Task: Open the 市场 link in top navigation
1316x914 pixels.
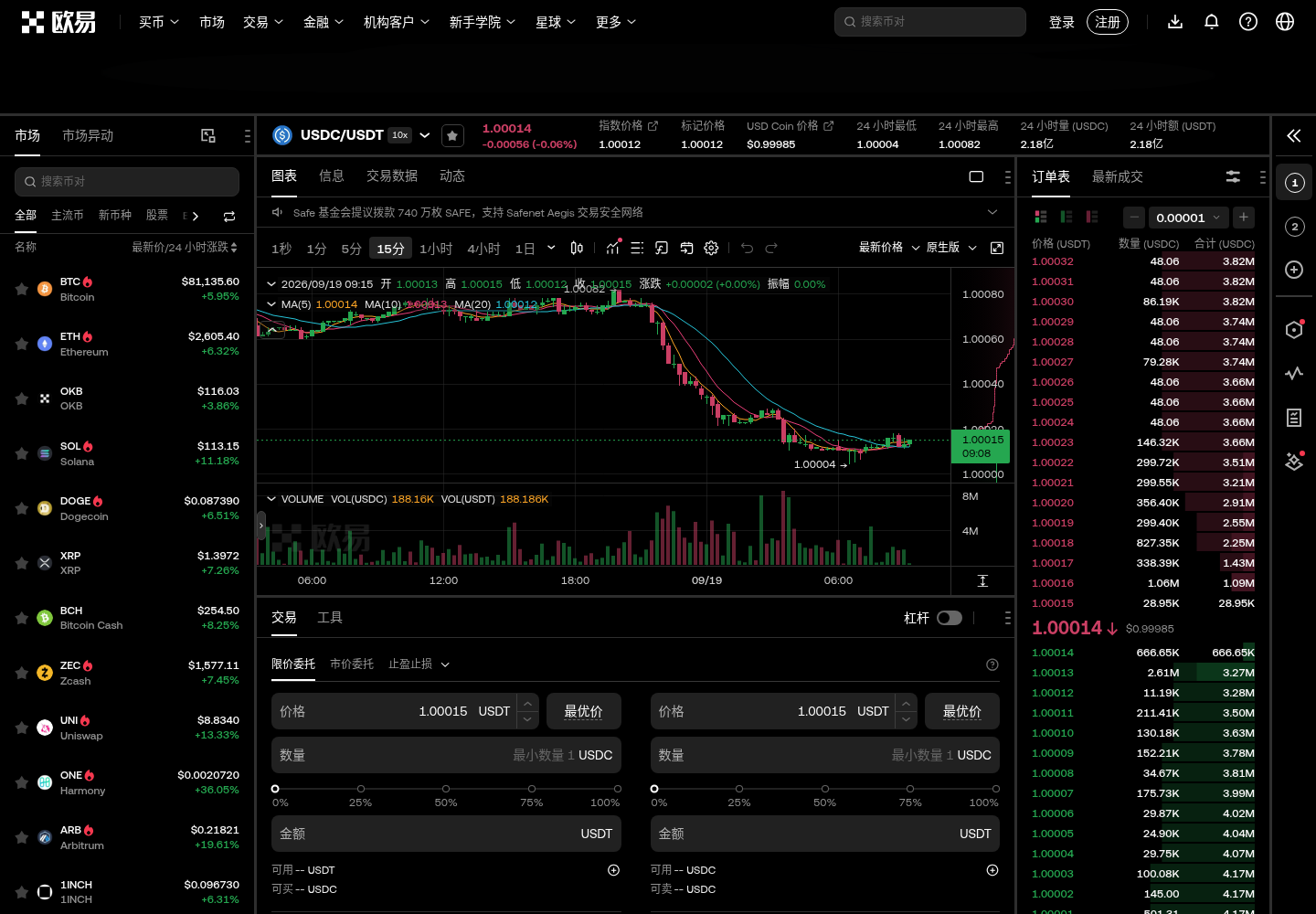Action: tap(212, 22)
